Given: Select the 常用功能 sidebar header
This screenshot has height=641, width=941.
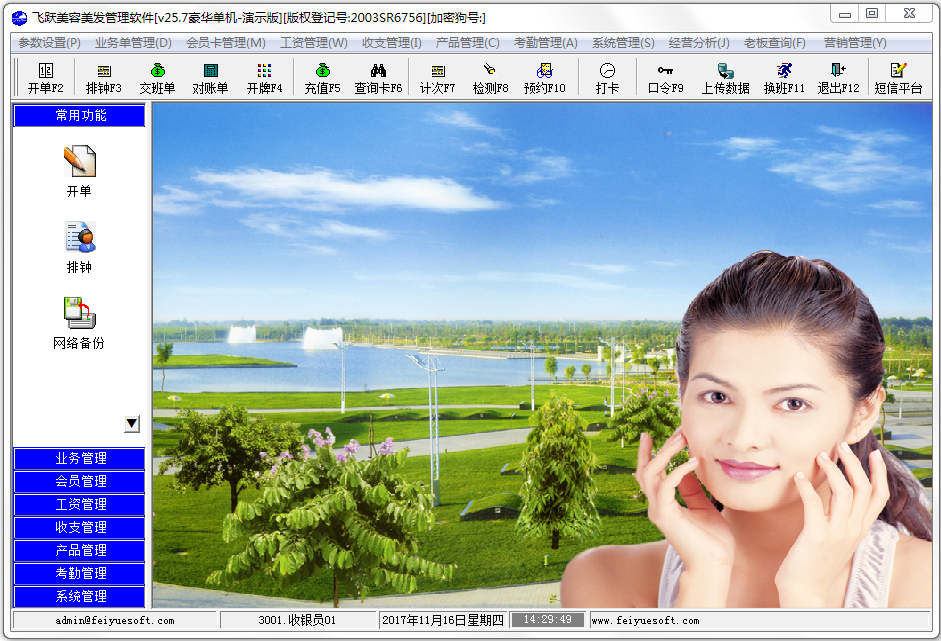Looking at the screenshot, I should coord(79,115).
